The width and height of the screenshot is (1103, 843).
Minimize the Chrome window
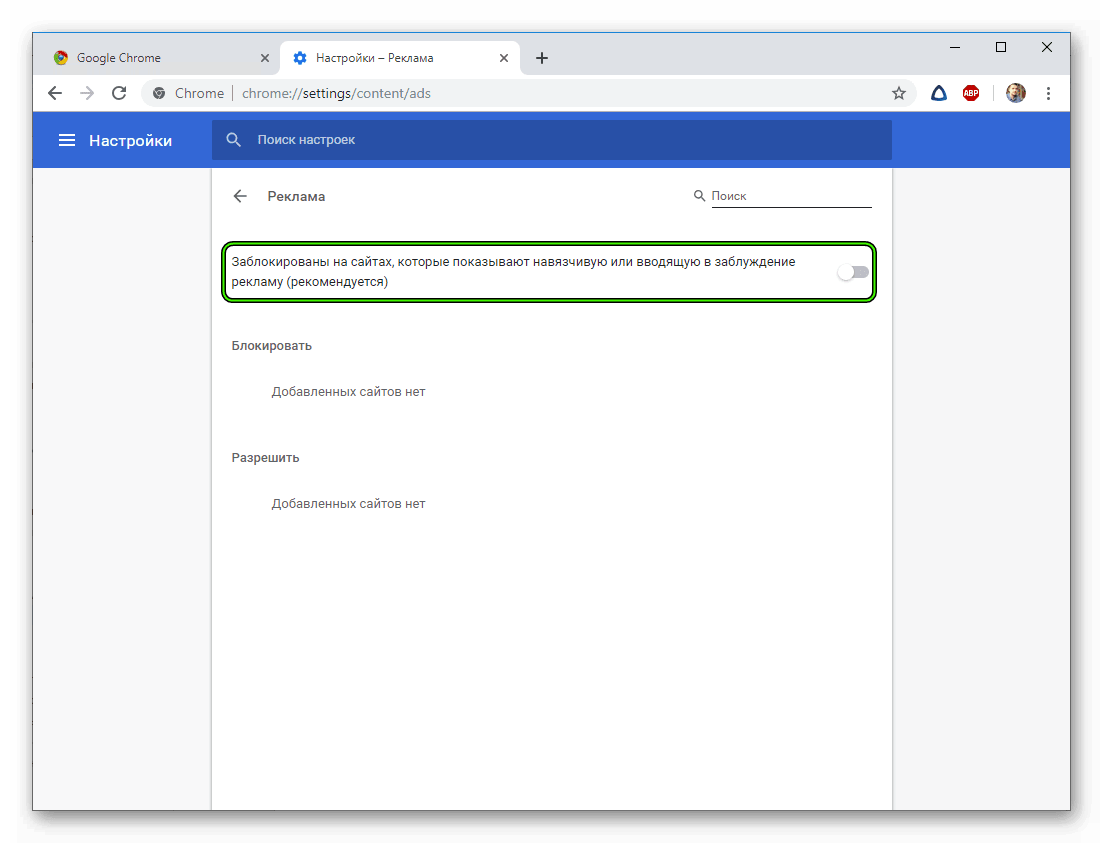tap(955, 47)
